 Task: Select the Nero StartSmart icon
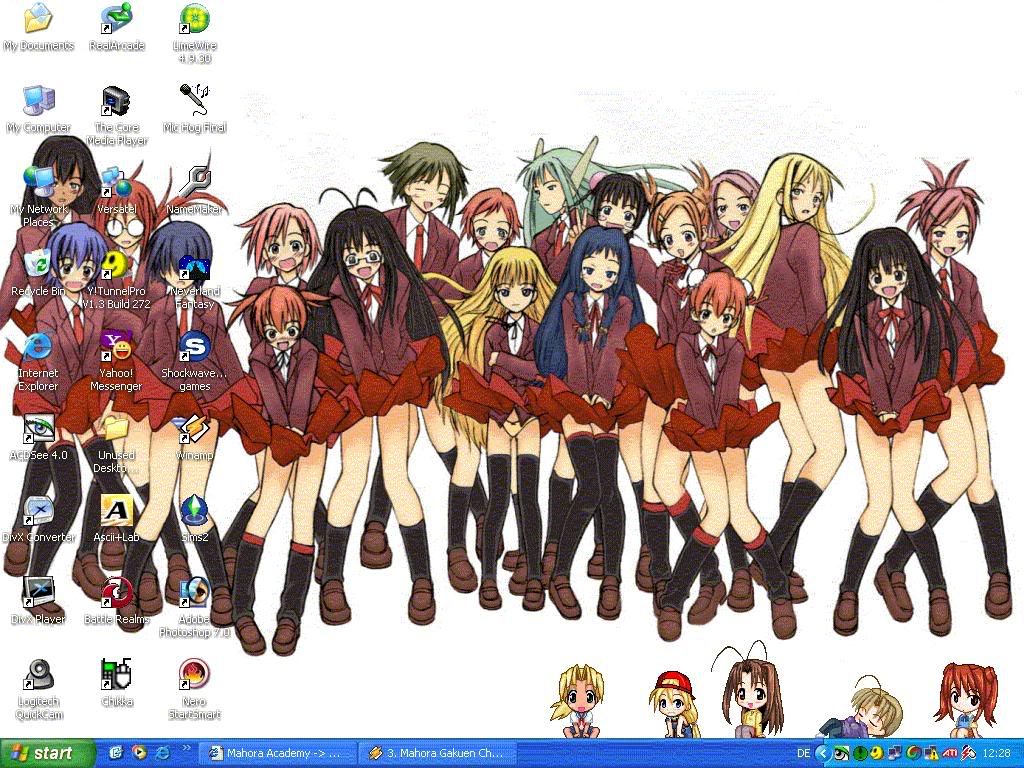(x=194, y=676)
